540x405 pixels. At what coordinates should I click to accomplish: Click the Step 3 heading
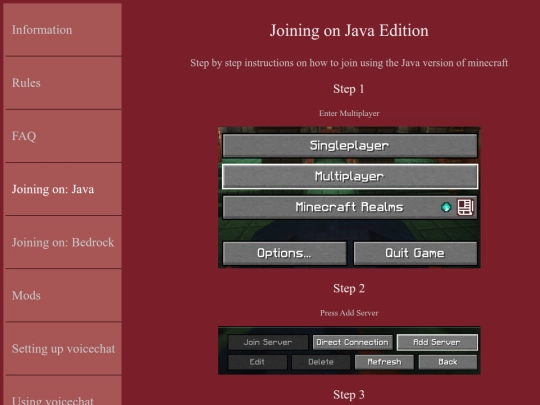coord(349,395)
